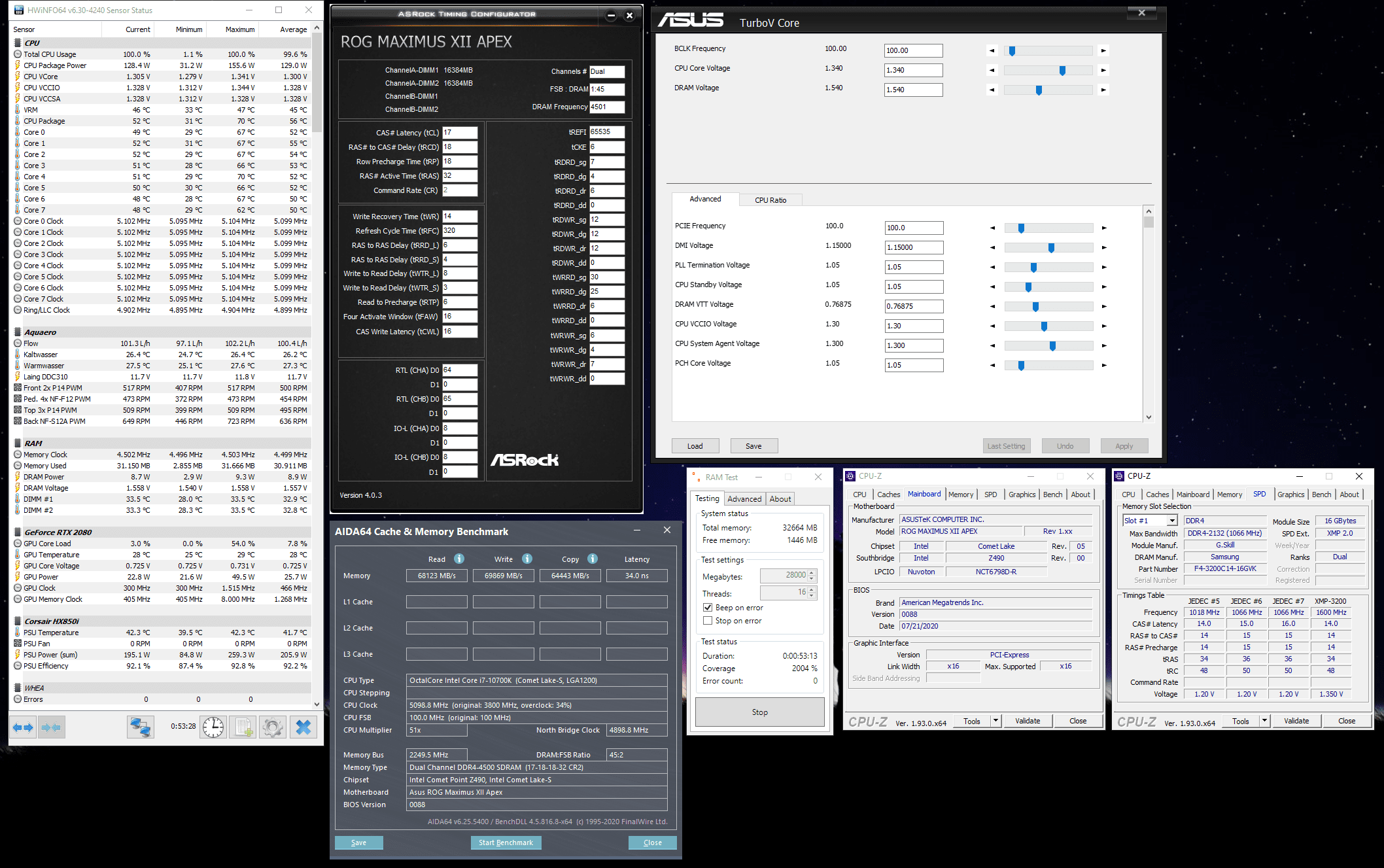Click HWiNFO shrink columns arrows icon

click(x=51, y=727)
